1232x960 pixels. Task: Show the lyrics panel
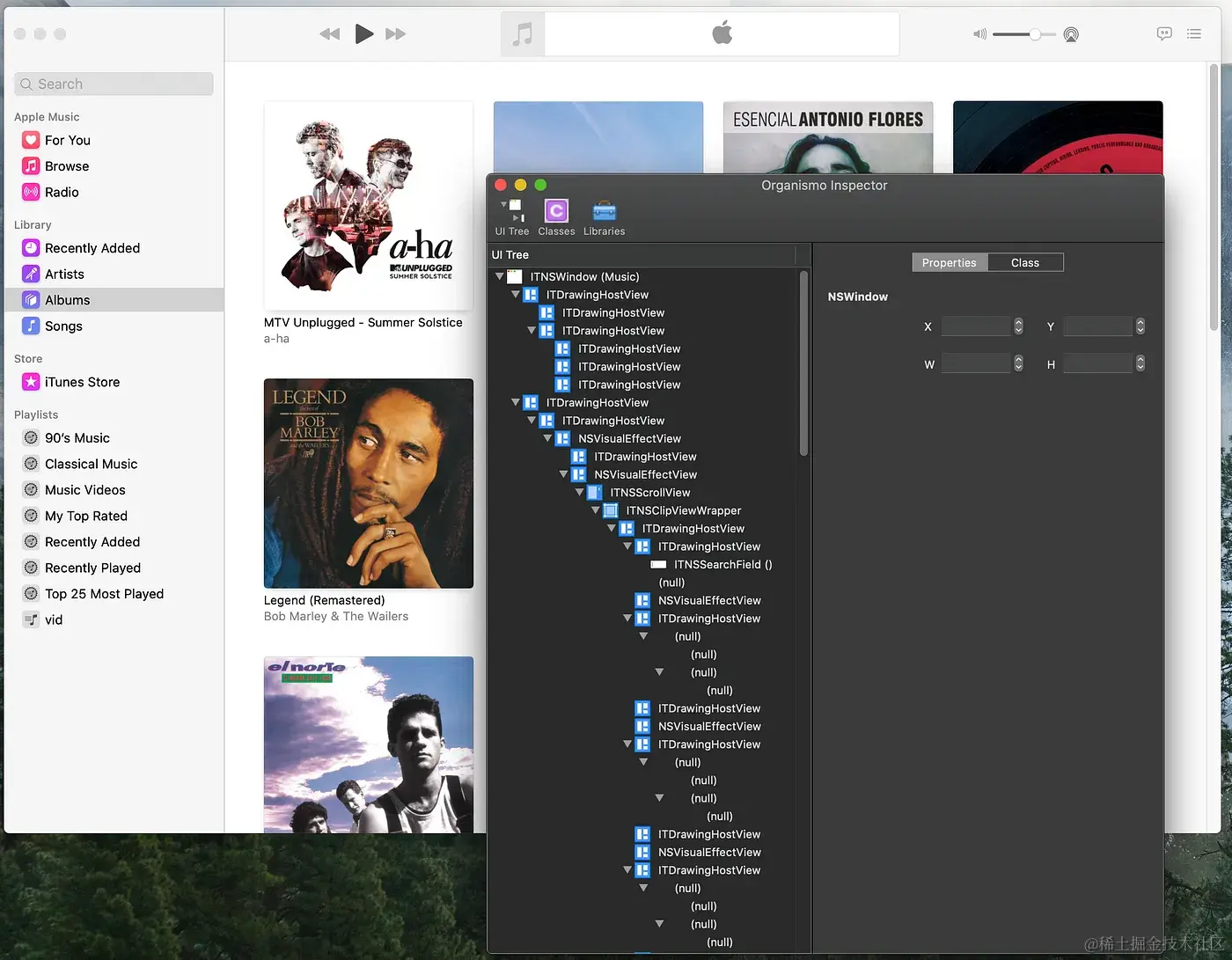tap(1164, 33)
